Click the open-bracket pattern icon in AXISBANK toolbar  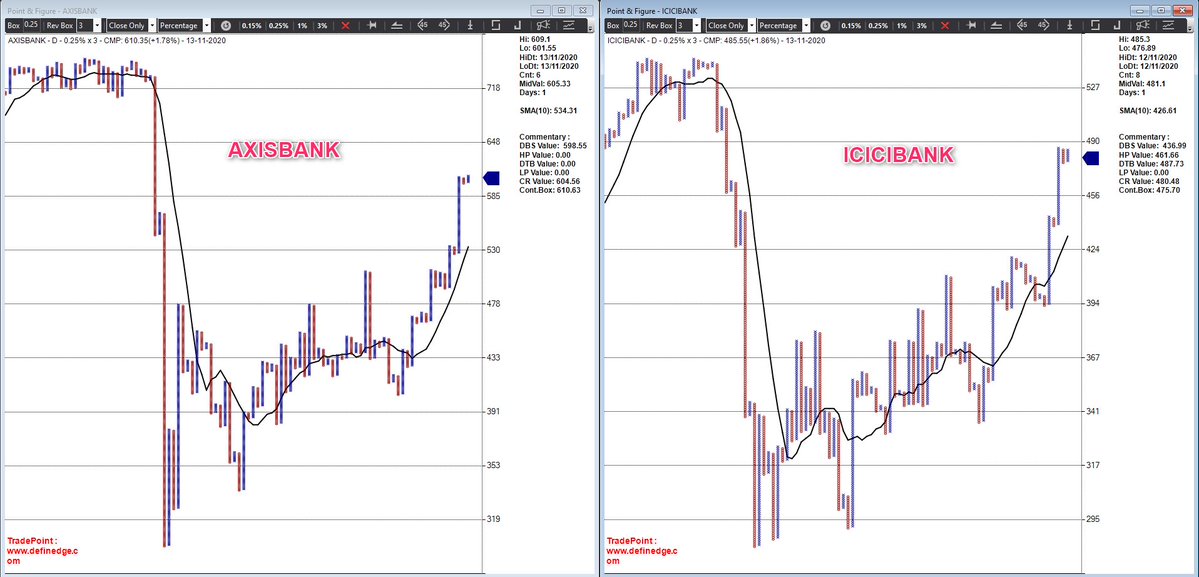click(496, 25)
